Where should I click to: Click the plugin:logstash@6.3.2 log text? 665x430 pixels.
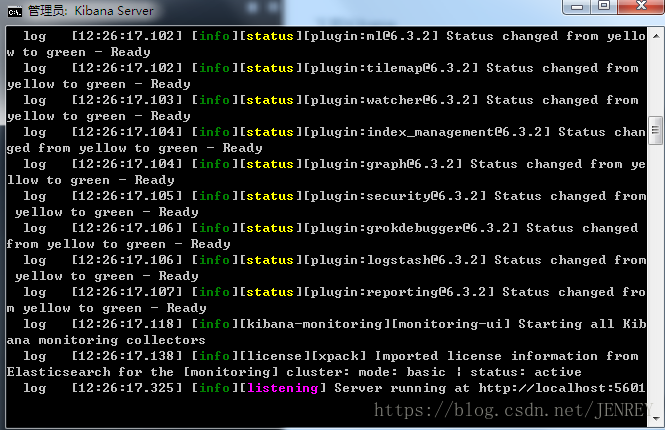coord(395,260)
